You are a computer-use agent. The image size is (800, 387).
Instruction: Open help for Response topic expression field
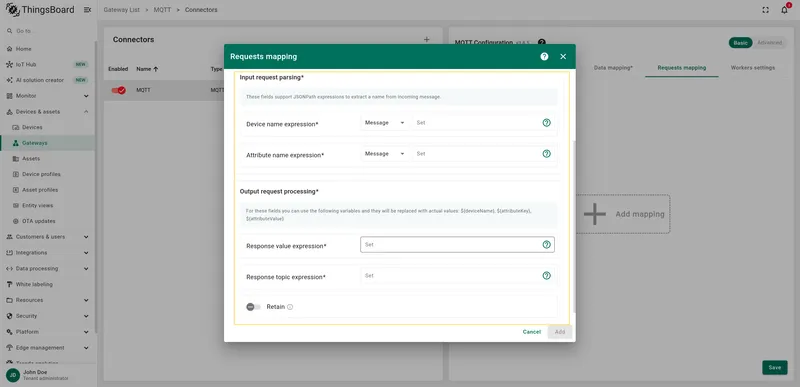pyautogui.click(x=546, y=276)
